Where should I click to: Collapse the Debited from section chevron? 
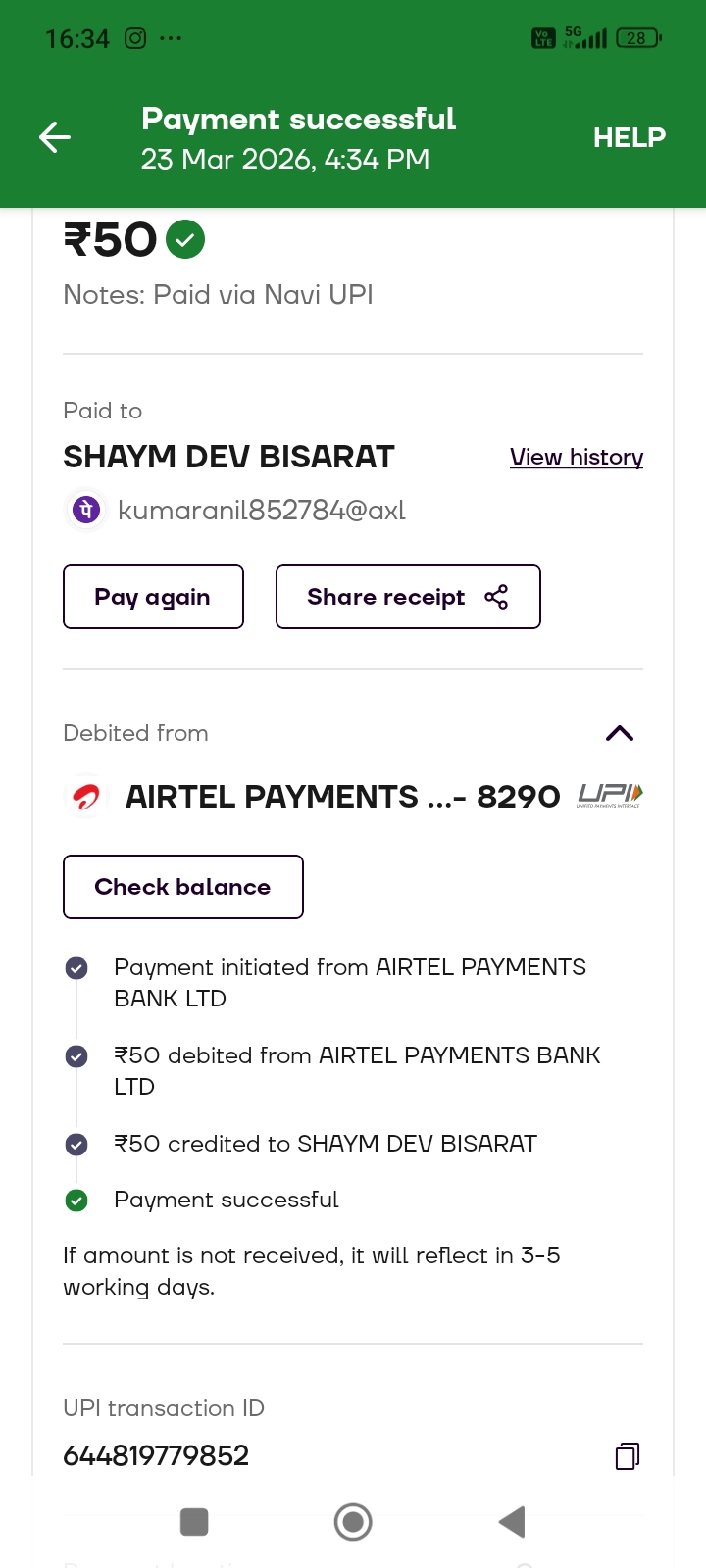click(x=620, y=733)
